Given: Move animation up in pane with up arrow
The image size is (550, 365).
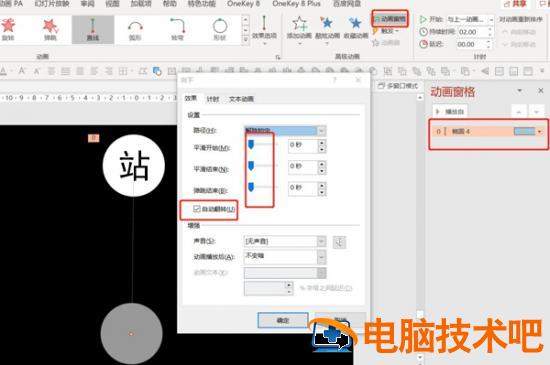Looking at the screenshot, I should click(518, 112).
